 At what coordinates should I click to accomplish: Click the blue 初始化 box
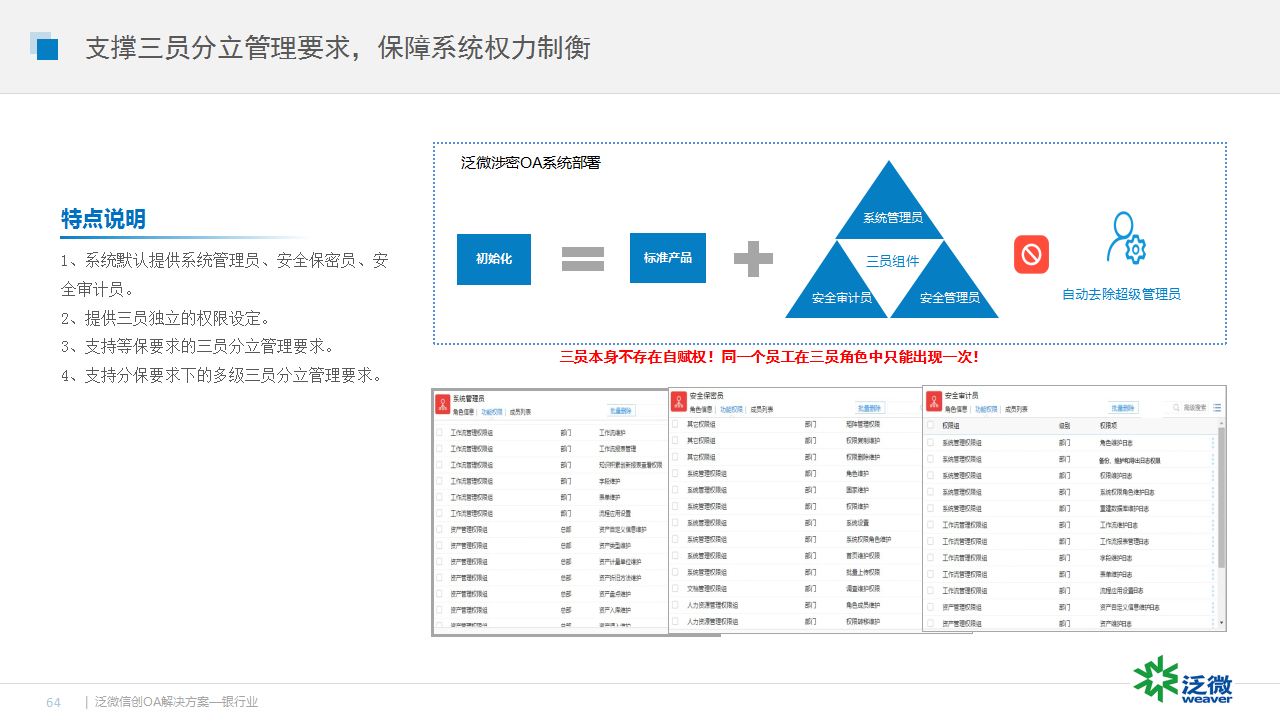[x=494, y=259]
